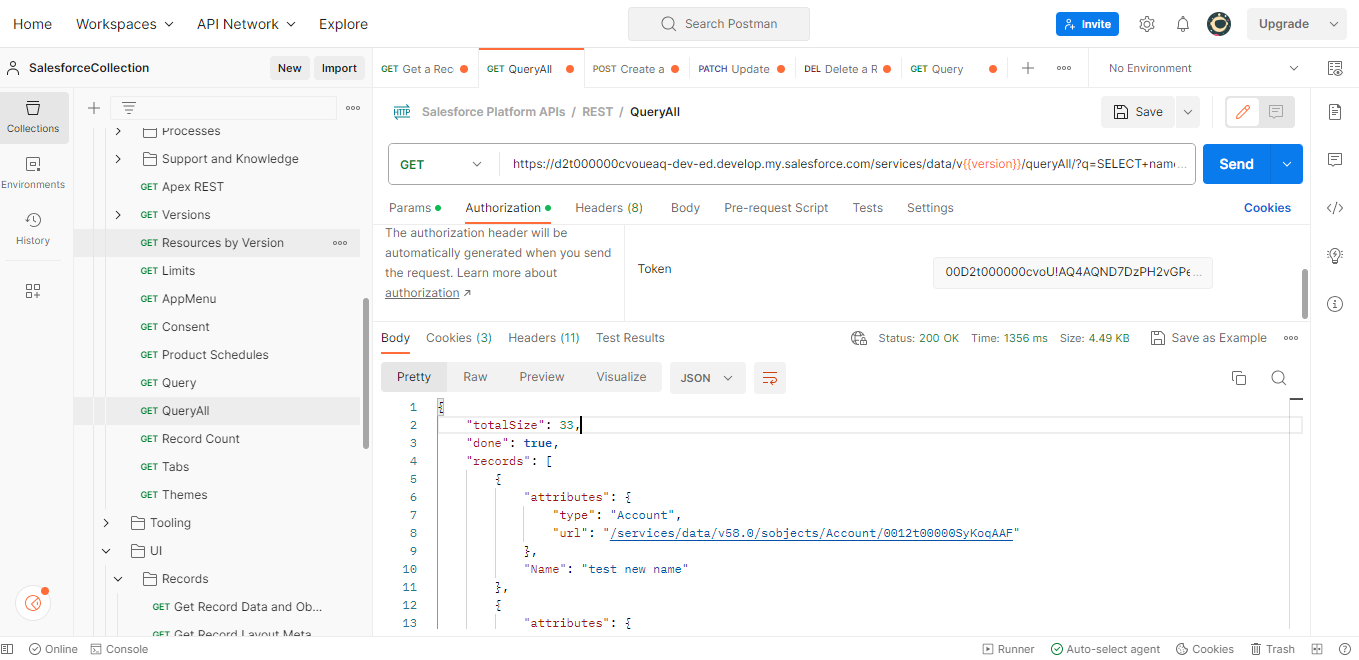Open the Console in status bar
This screenshot has height=660, width=1359.
(x=119, y=649)
